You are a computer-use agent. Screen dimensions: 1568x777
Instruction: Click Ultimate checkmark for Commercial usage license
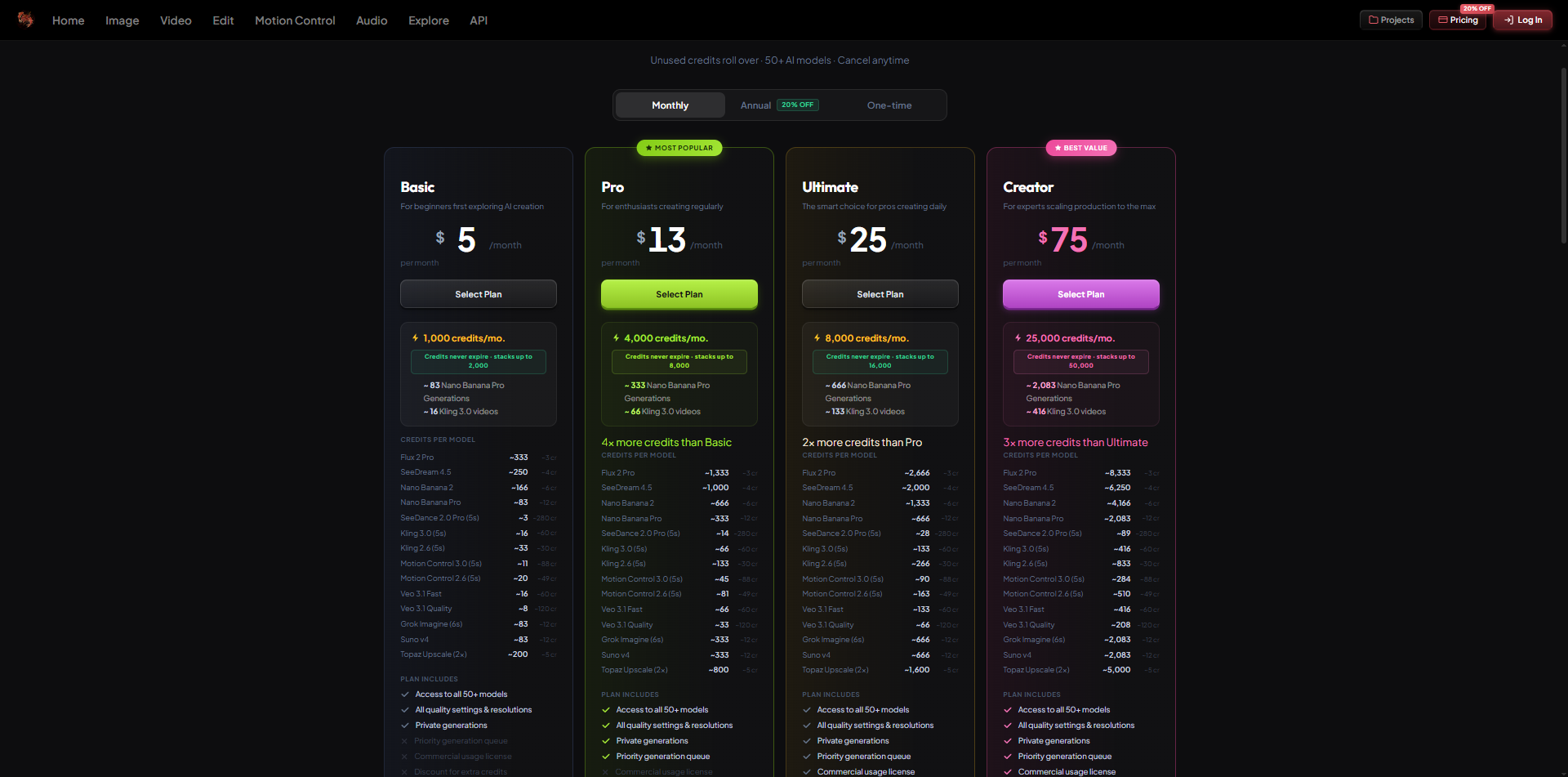coord(806,772)
